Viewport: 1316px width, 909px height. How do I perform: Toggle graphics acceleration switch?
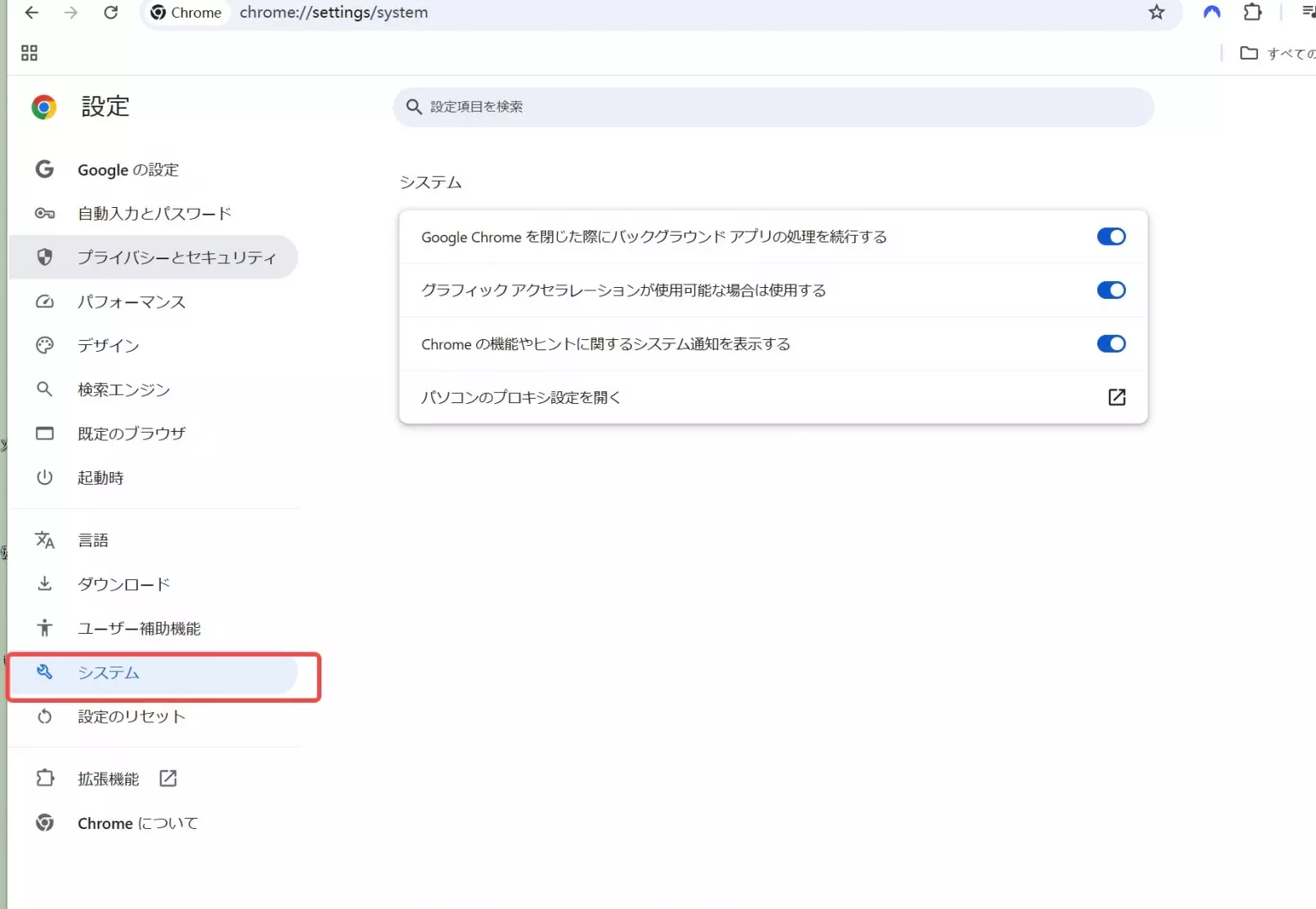[x=1111, y=290]
